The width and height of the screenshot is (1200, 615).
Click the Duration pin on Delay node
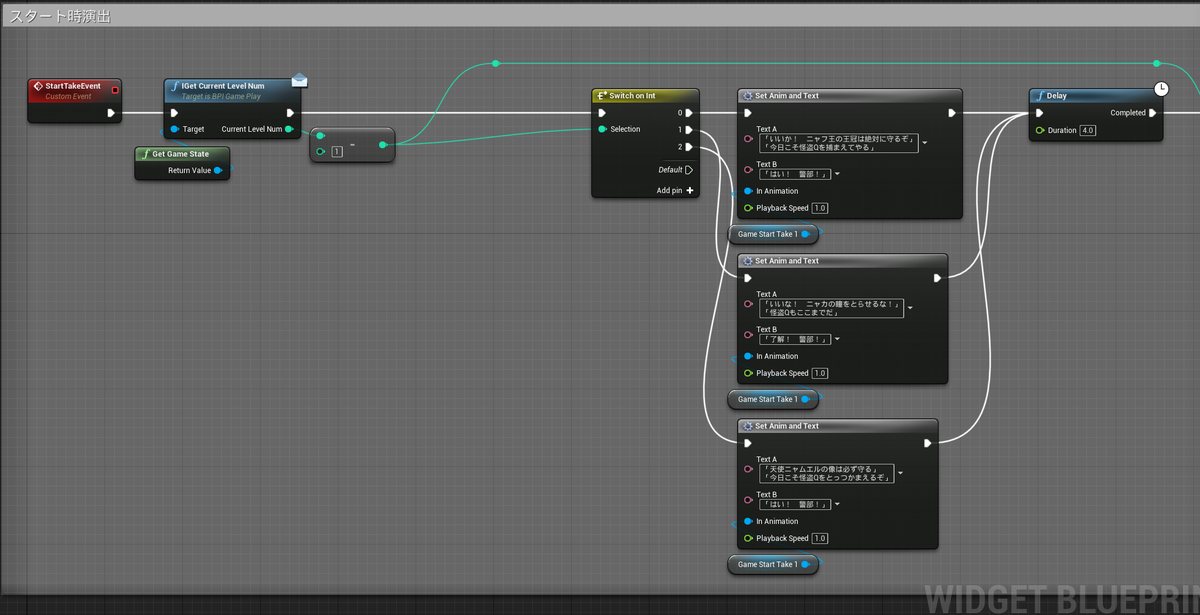pos(1040,130)
